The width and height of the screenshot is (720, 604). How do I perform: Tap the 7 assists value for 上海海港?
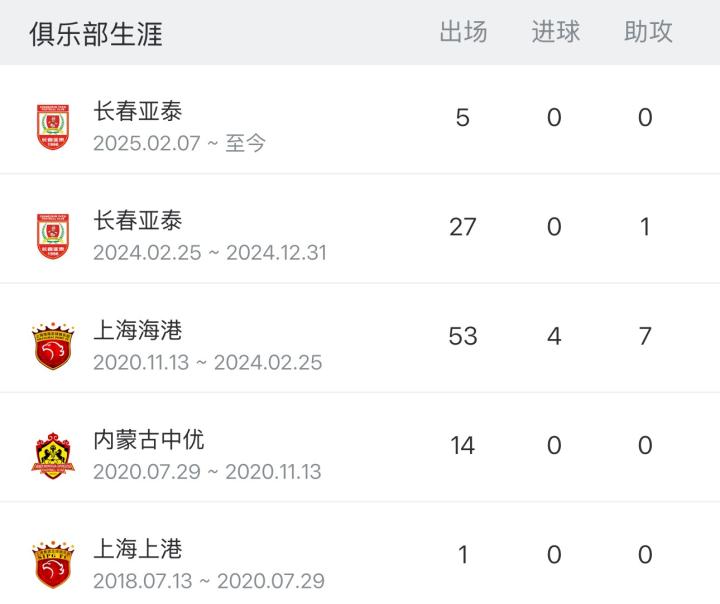645,336
